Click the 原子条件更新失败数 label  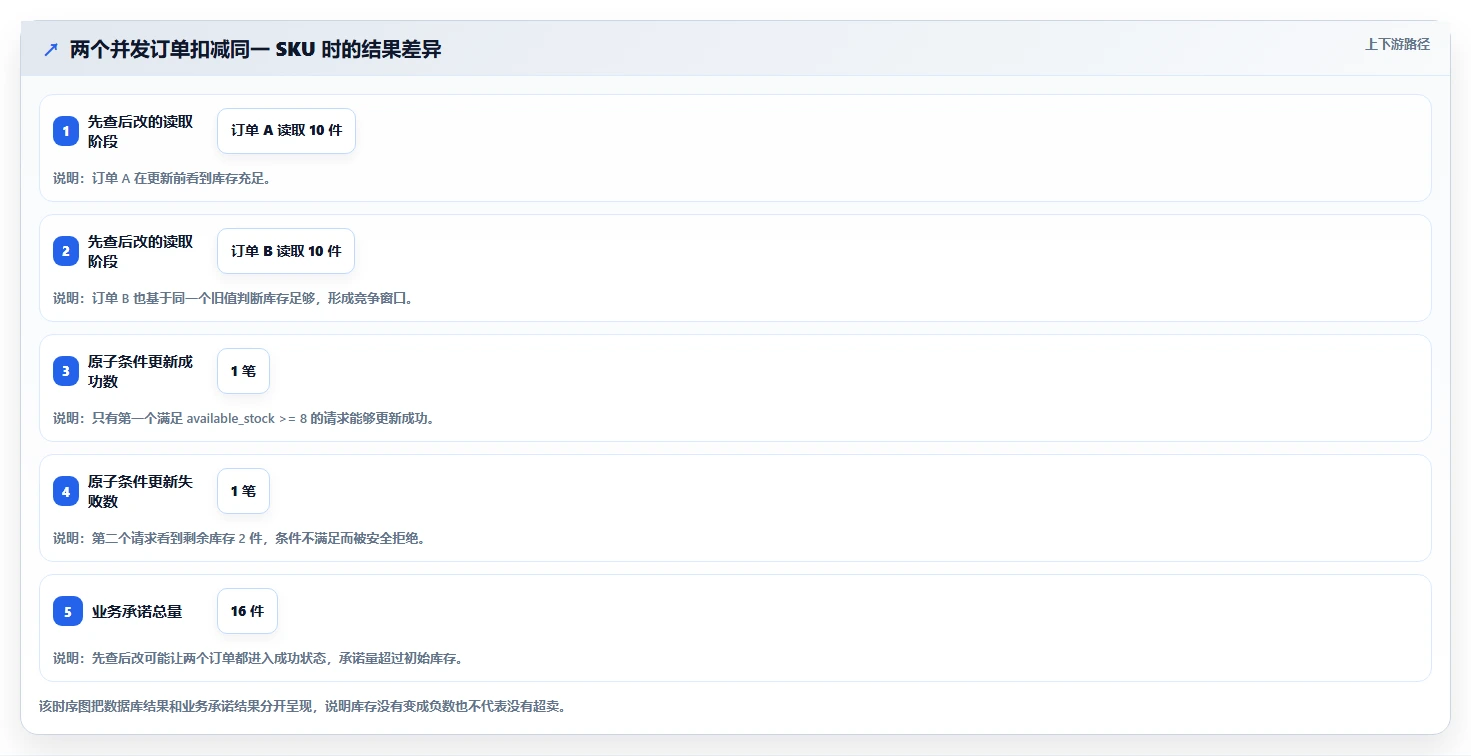click(140, 491)
